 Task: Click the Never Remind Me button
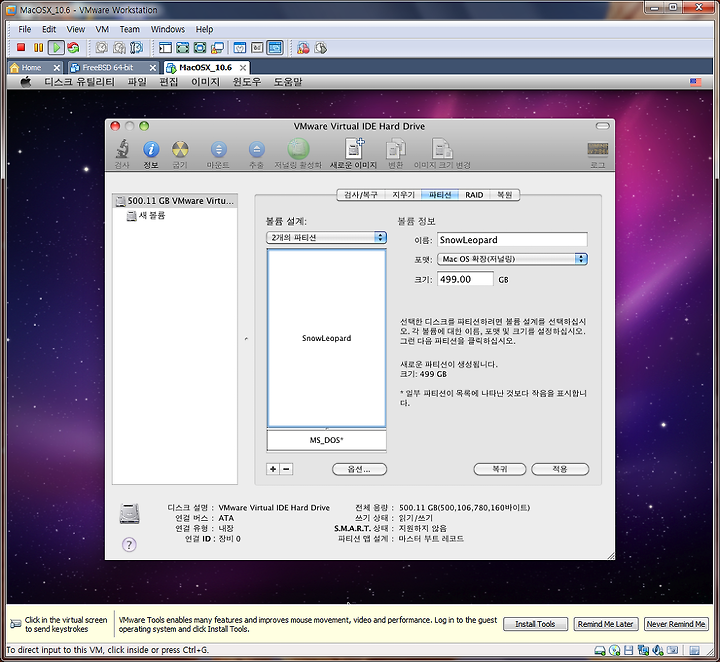[676, 624]
